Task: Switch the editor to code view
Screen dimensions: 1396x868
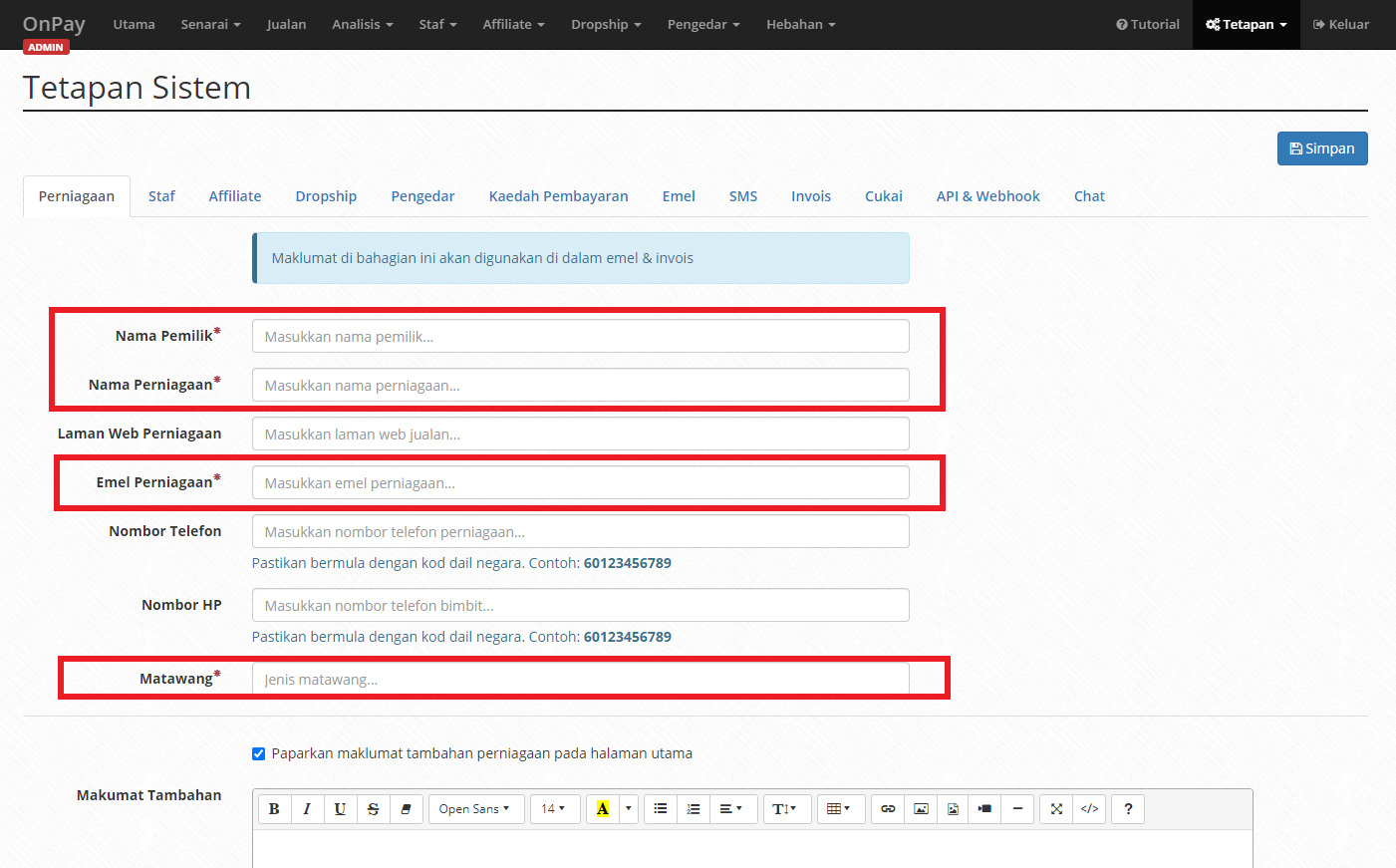Action: (x=1089, y=808)
